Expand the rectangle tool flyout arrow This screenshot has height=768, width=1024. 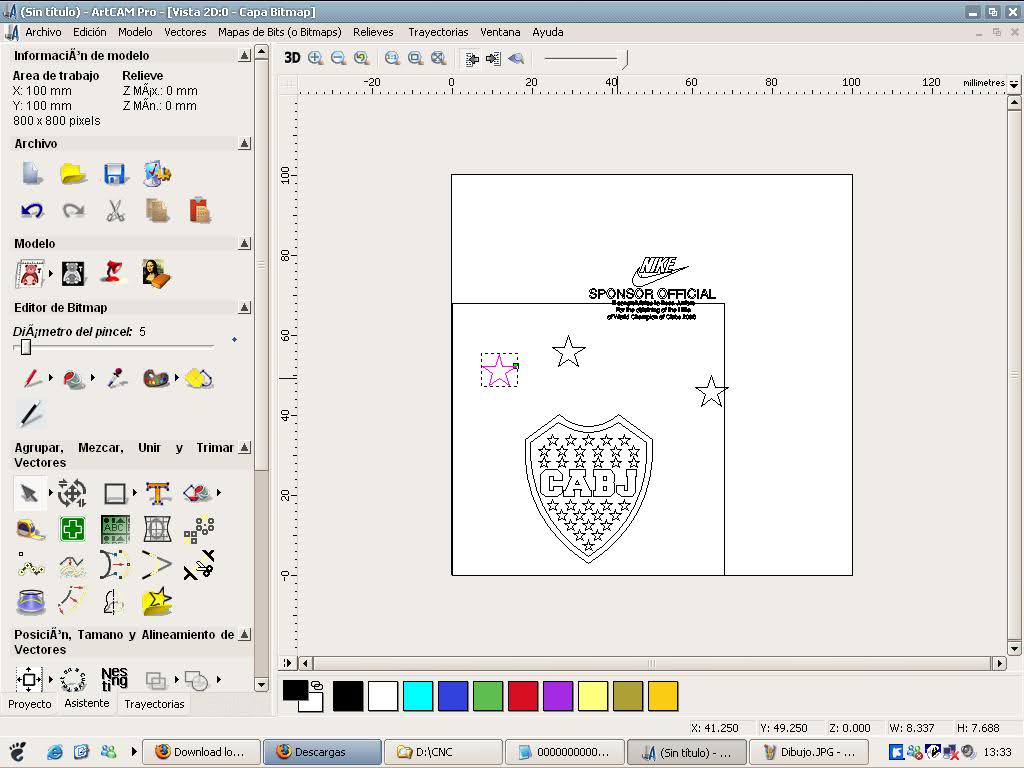pos(135,492)
